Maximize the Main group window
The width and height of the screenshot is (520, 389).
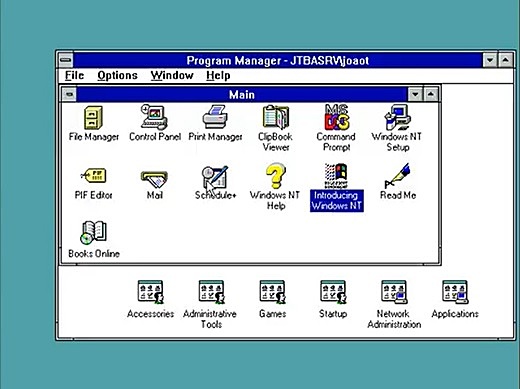click(431, 95)
